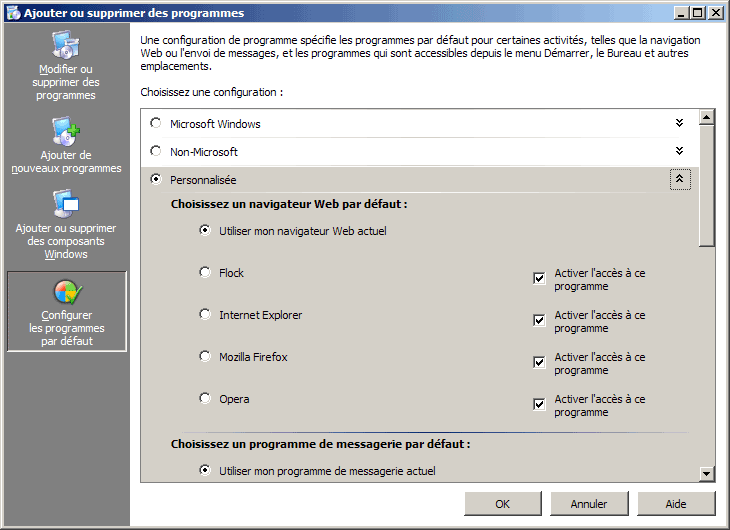Image resolution: width=730 pixels, height=530 pixels.
Task: Choose the Non-Microsoft configuration option
Action: pos(155,152)
